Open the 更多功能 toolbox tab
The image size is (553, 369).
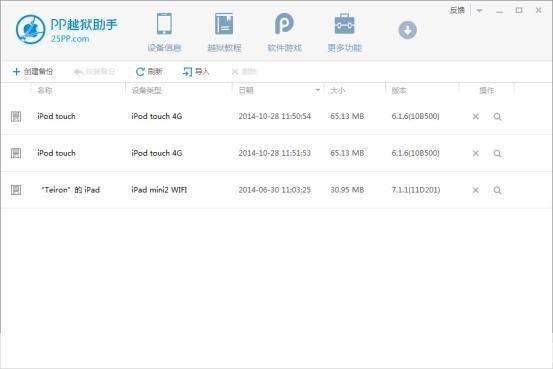pyautogui.click(x=345, y=32)
